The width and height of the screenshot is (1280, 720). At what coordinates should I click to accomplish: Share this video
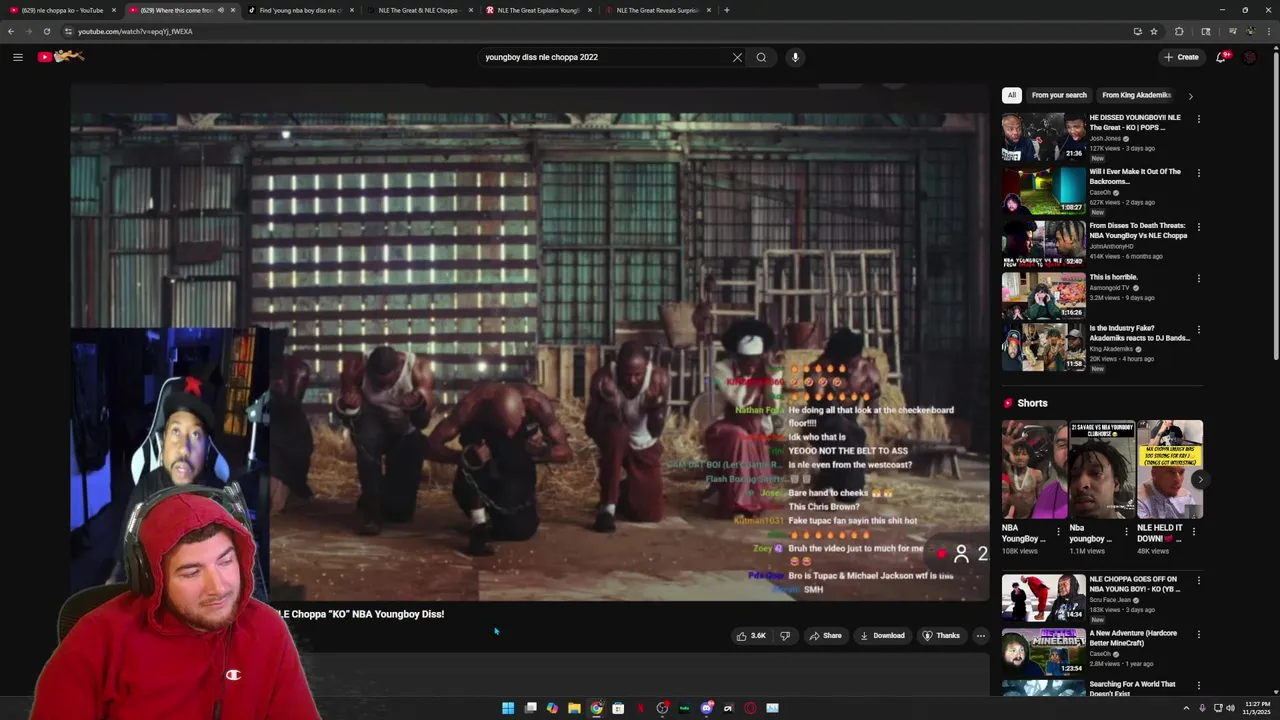click(x=825, y=636)
